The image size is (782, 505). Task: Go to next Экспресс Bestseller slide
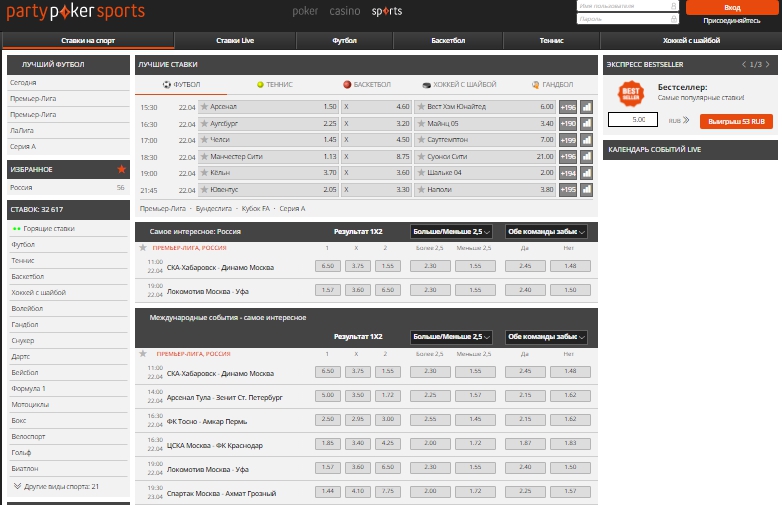768,64
